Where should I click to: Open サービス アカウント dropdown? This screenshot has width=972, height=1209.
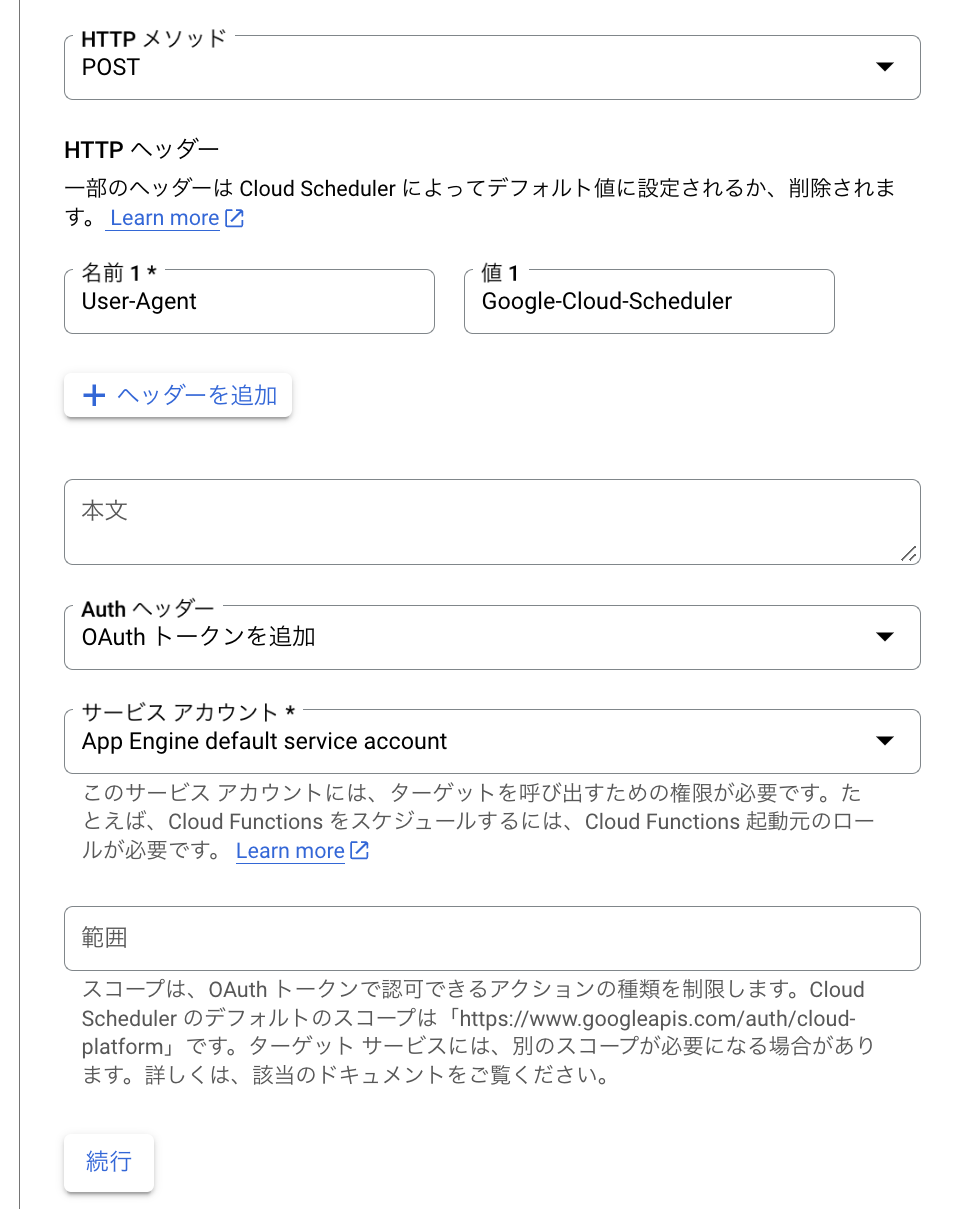pos(492,741)
